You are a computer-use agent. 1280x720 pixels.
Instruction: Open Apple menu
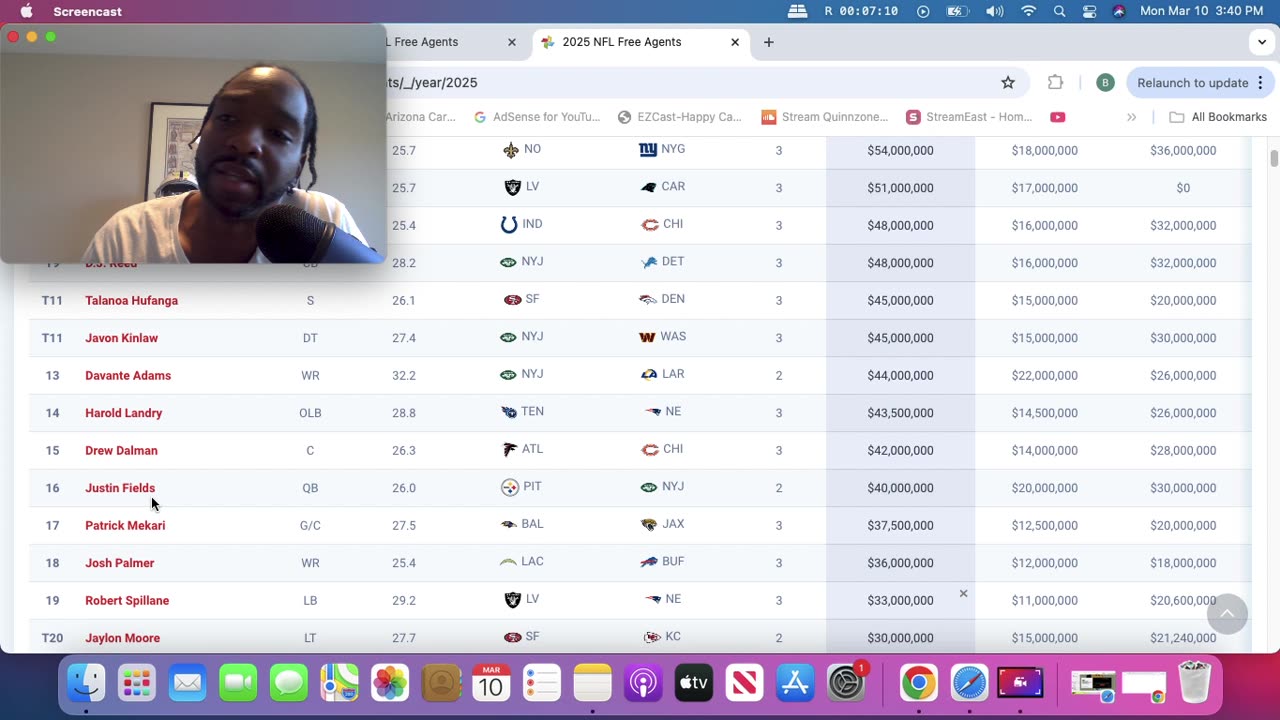(x=26, y=11)
